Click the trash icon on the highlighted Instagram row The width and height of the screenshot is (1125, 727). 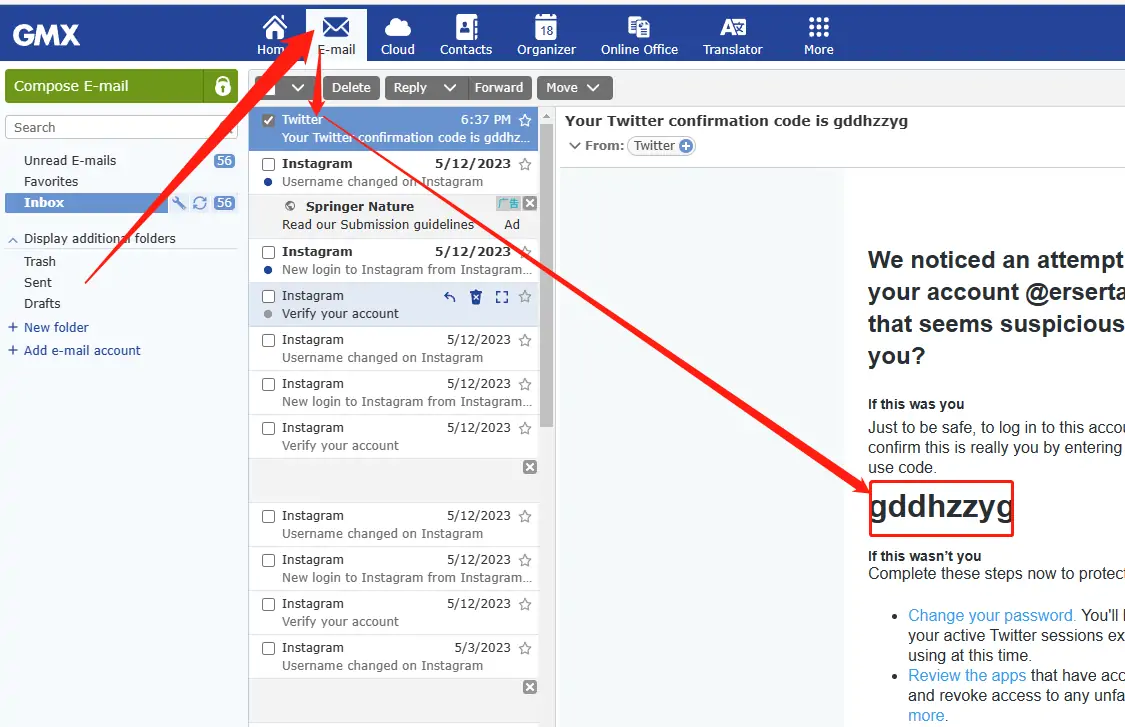click(x=476, y=296)
